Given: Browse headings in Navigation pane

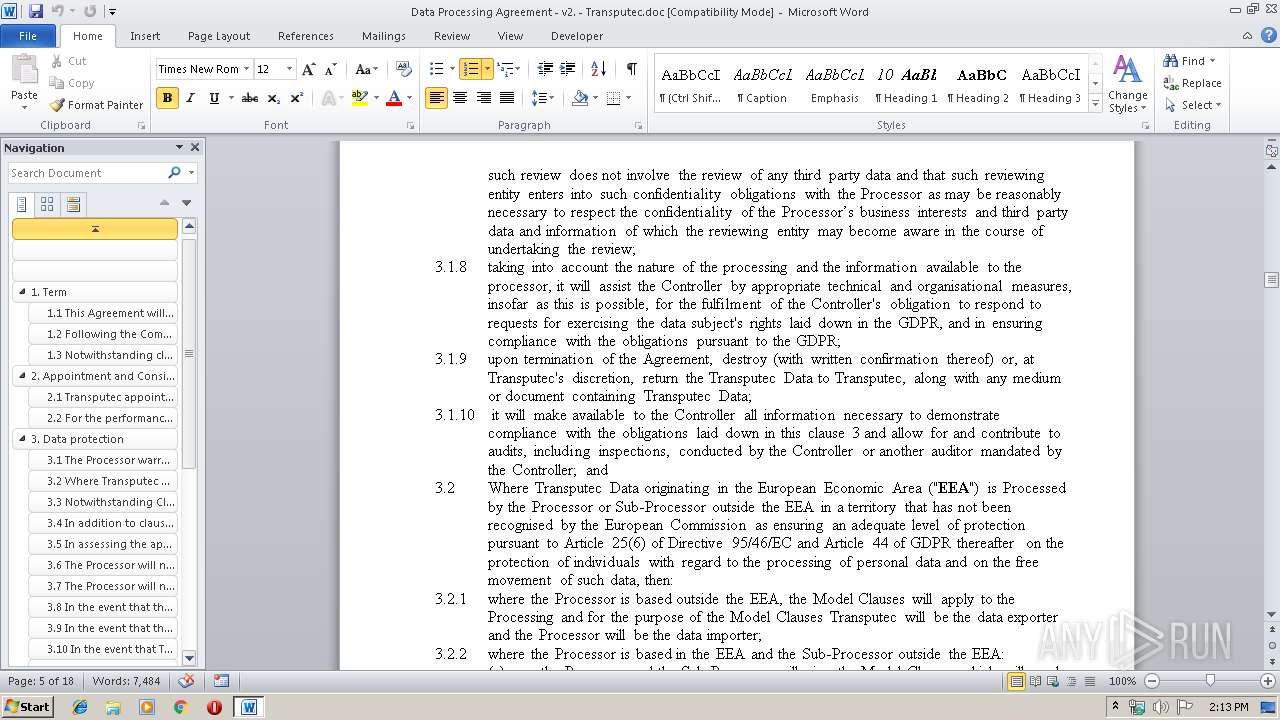Looking at the screenshot, I should 22,204.
